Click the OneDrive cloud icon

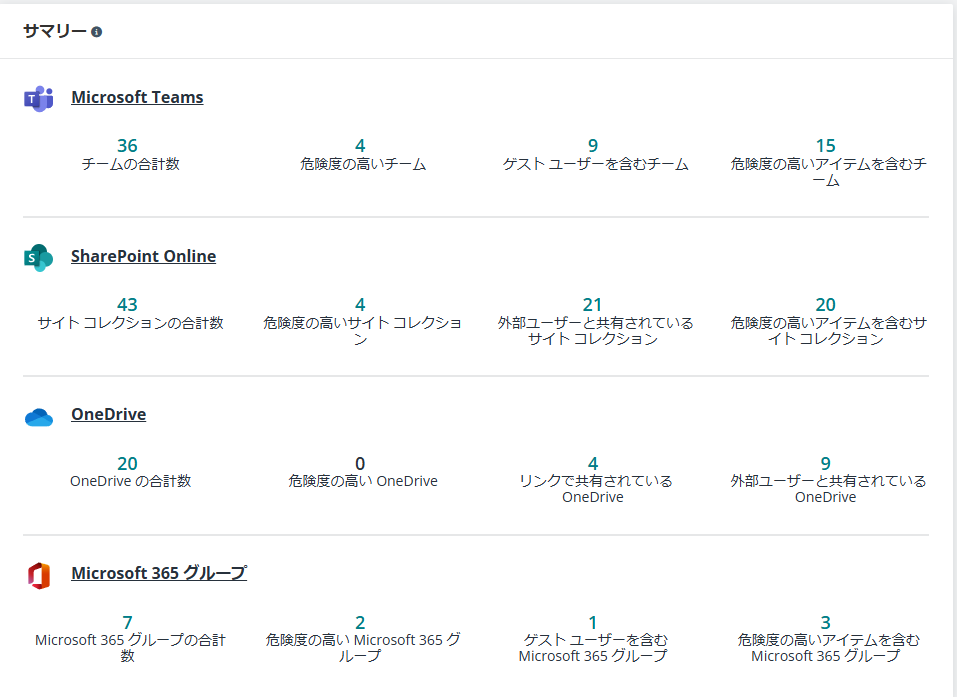38,417
